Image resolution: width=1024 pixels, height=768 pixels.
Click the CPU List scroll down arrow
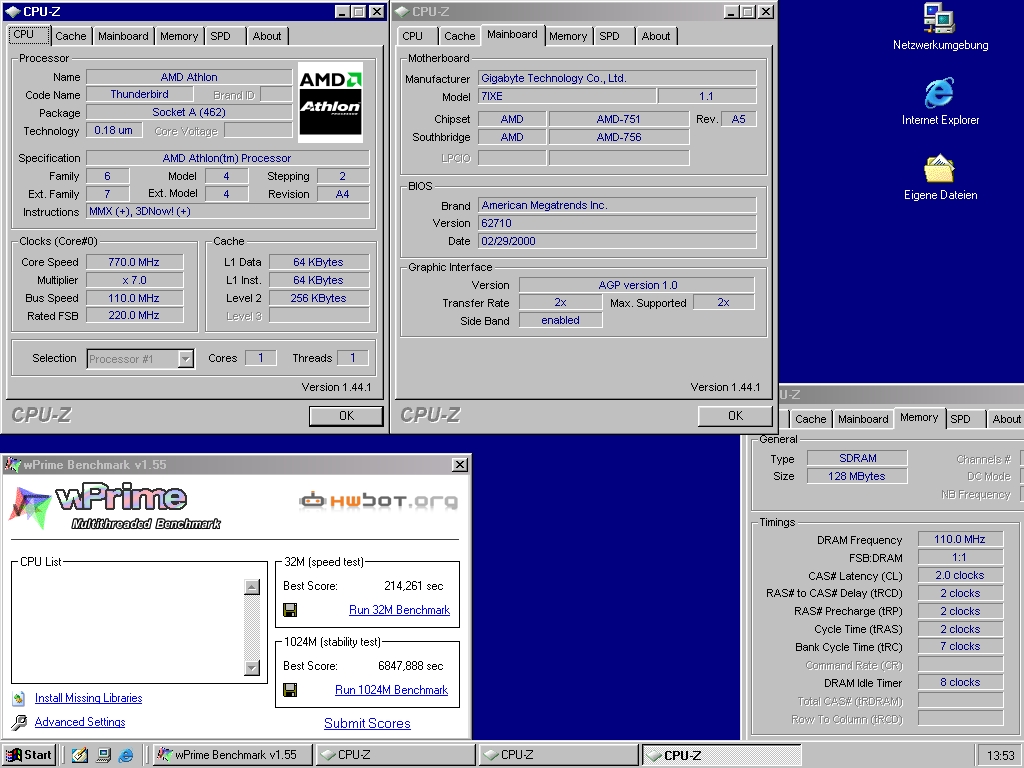(252, 667)
